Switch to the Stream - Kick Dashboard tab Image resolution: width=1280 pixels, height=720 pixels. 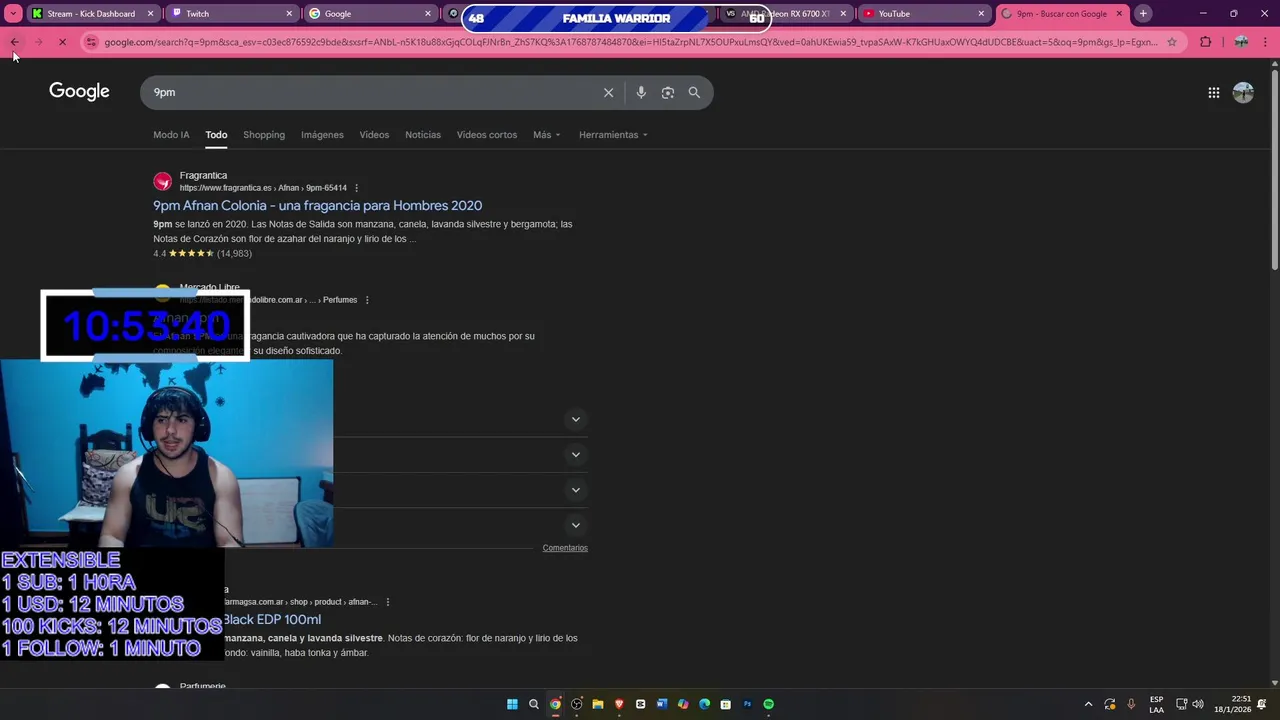[92, 14]
